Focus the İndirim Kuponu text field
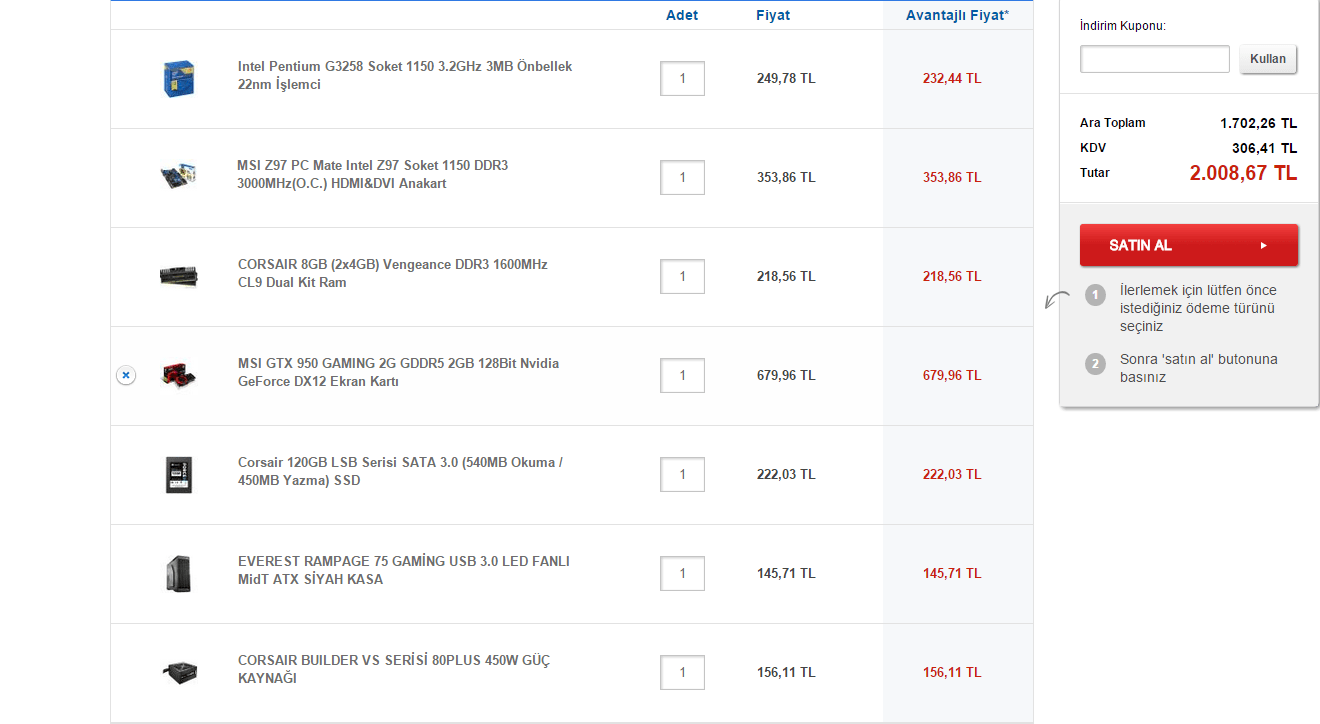The image size is (1320, 724). point(1154,59)
